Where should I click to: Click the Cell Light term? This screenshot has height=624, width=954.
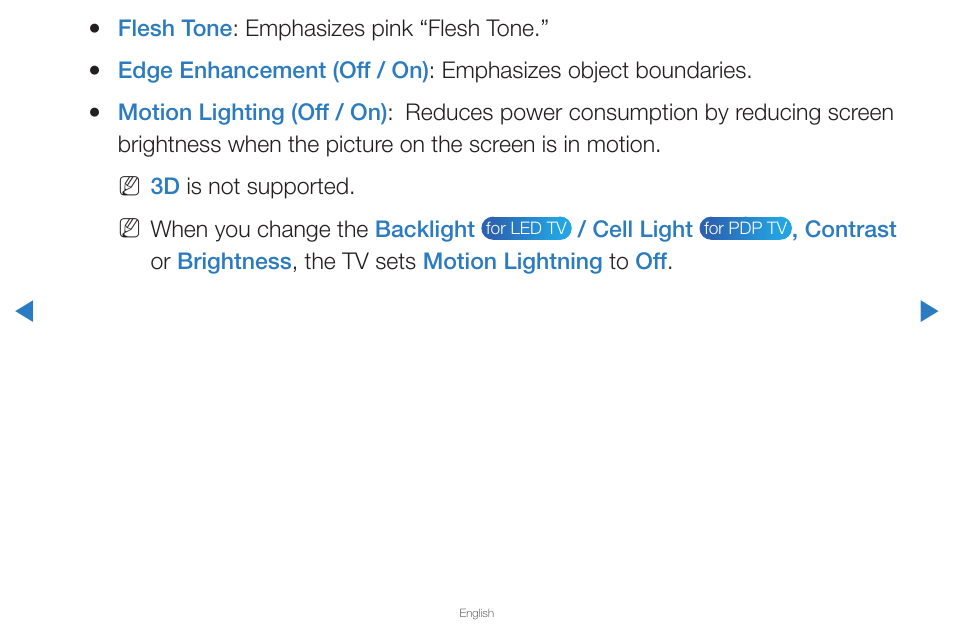pos(642,229)
